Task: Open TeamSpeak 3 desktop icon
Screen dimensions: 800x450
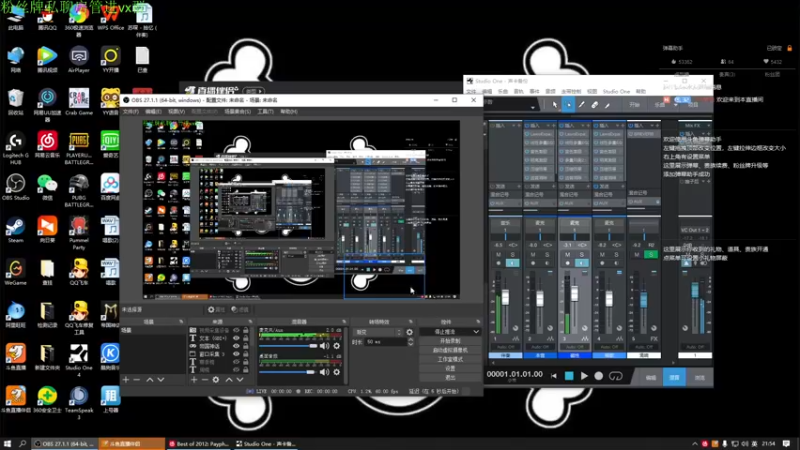Action: [79, 403]
